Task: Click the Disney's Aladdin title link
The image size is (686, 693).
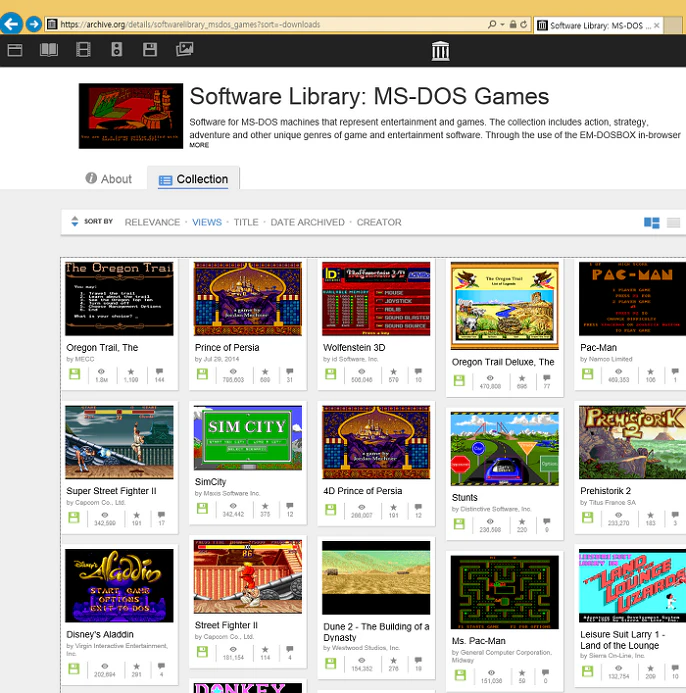Action: 99,634
